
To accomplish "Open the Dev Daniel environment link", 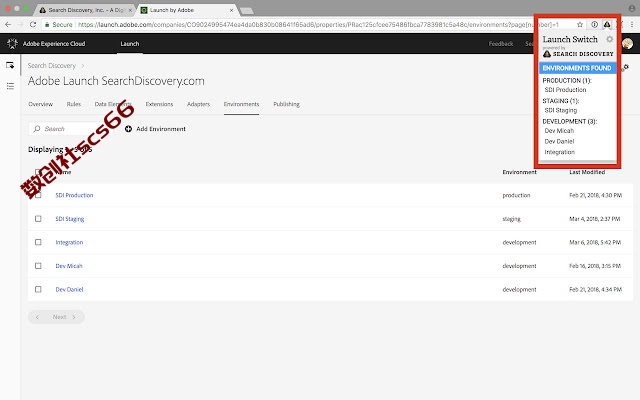I will point(69,289).
